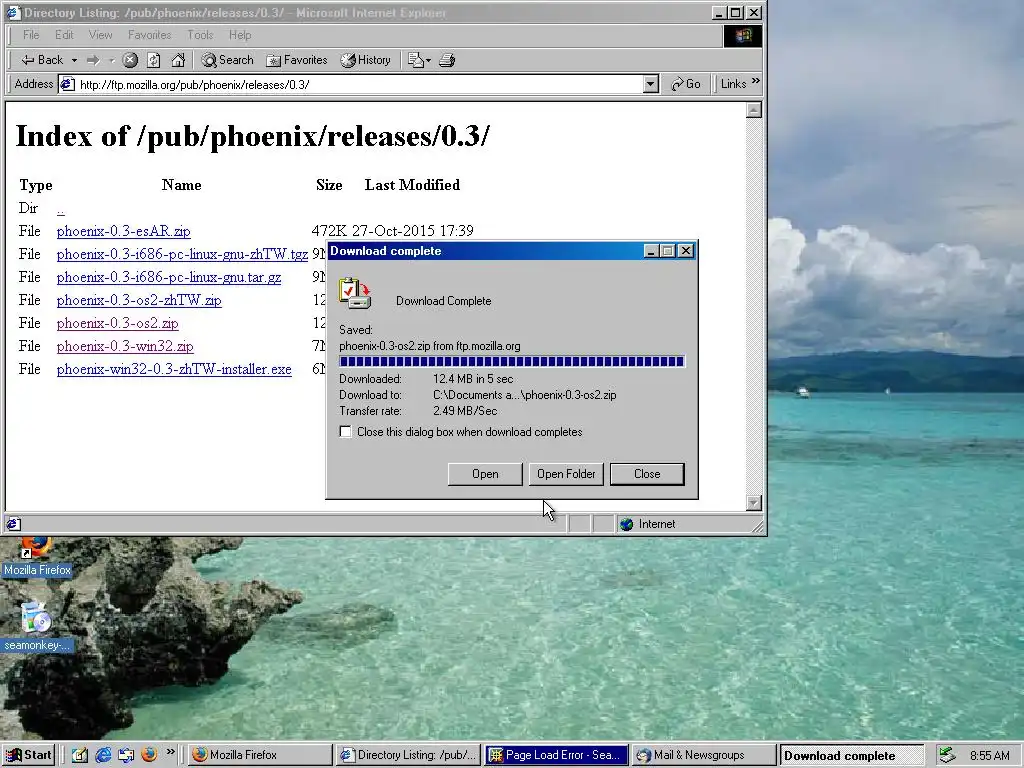Click the Internet zone icon in status bar
Screen dimensions: 1024x768
click(626, 524)
